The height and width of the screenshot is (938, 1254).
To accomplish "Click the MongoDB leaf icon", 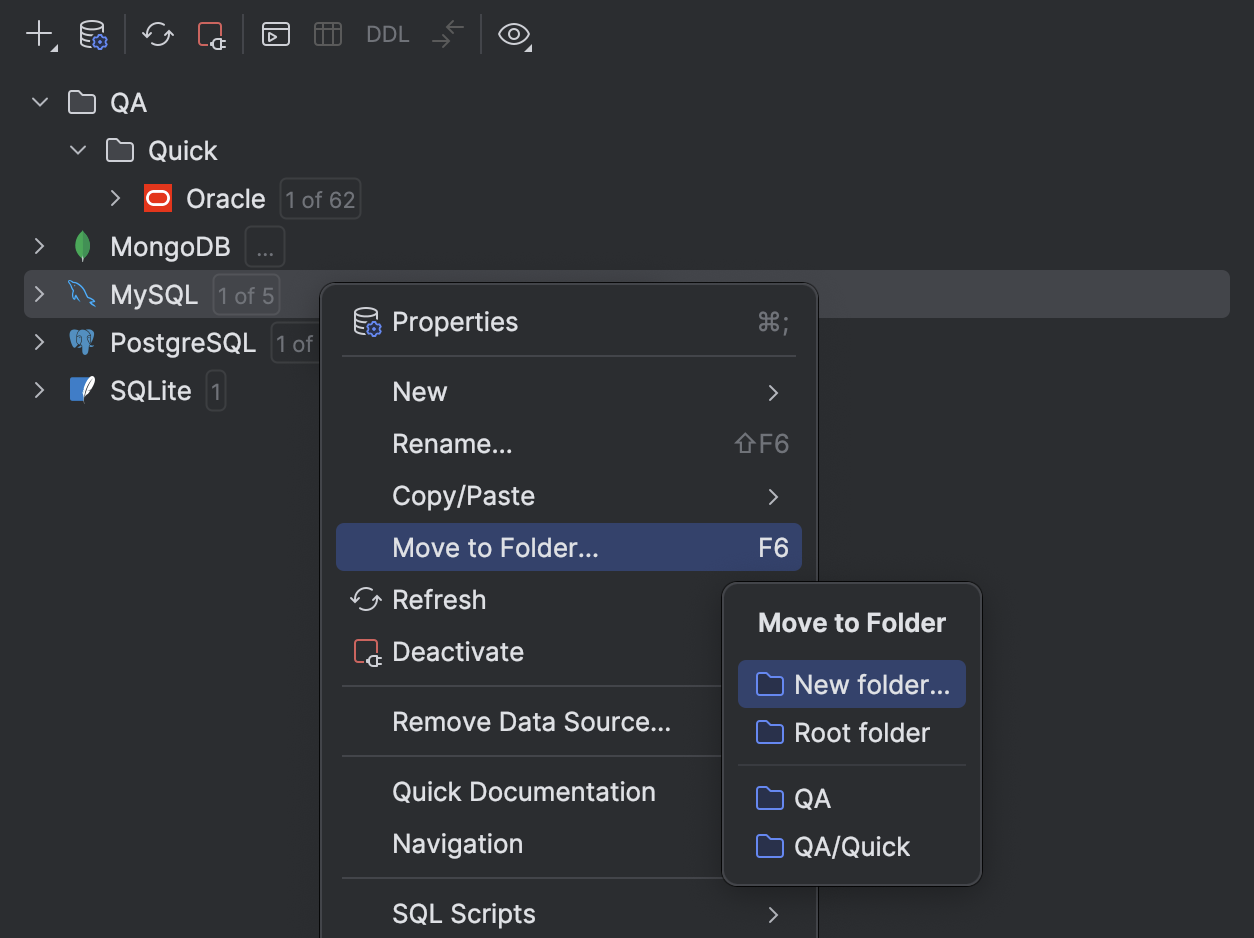I will pyautogui.click(x=82, y=246).
